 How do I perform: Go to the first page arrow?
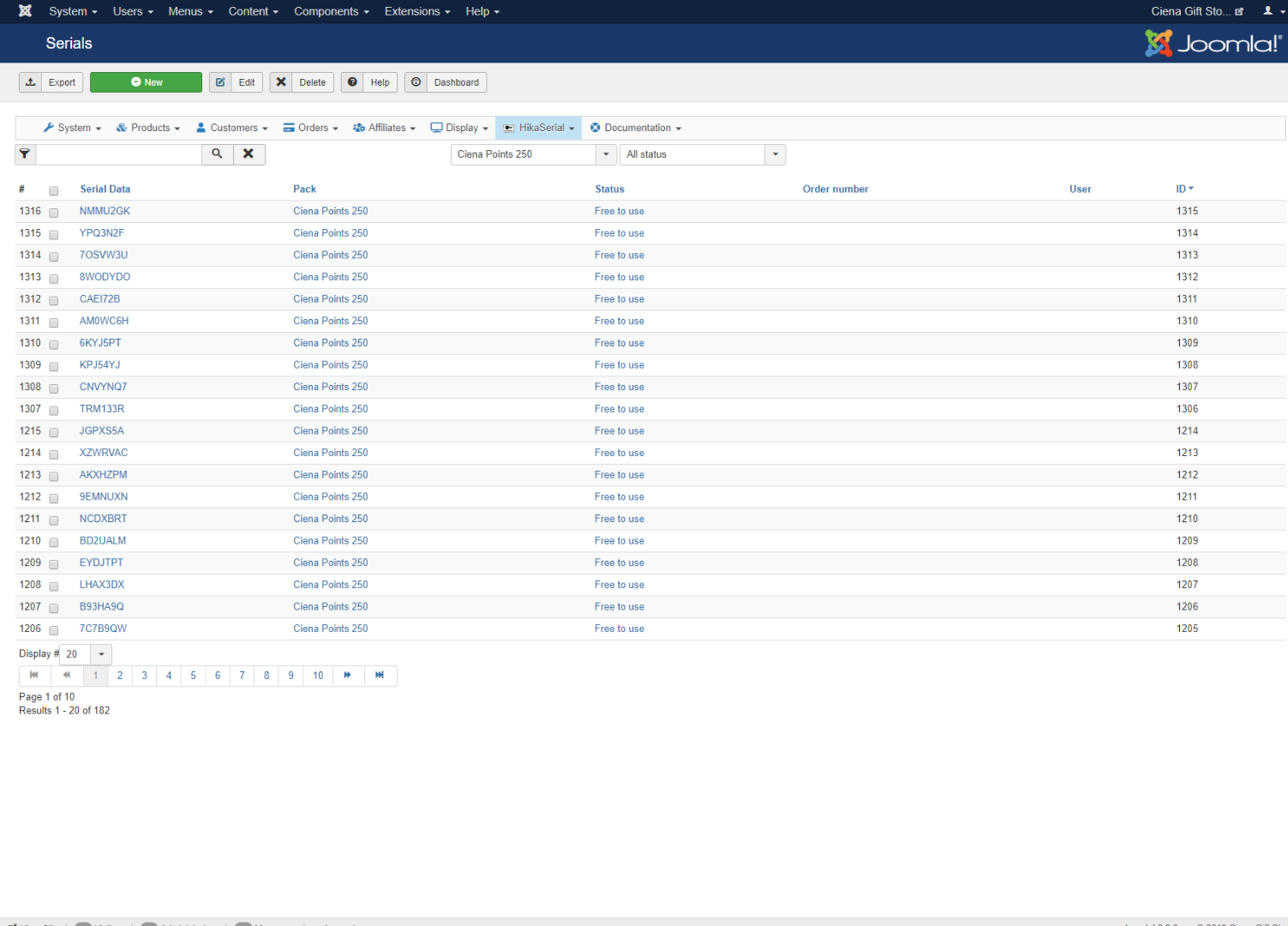click(x=34, y=676)
